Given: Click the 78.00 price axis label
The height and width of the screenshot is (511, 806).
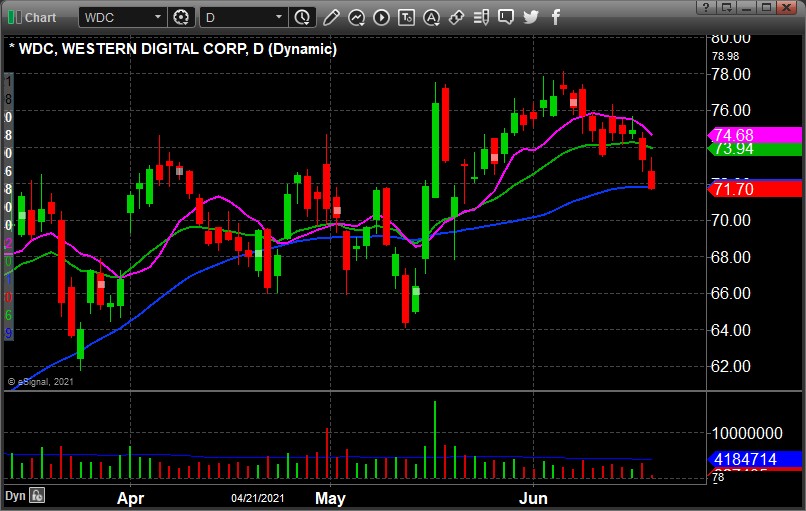Looking at the screenshot, I should (x=730, y=75).
